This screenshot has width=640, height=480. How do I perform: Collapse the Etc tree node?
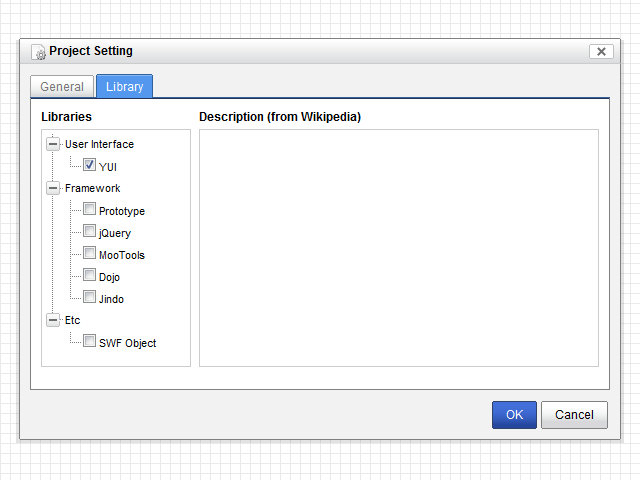point(53,320)
